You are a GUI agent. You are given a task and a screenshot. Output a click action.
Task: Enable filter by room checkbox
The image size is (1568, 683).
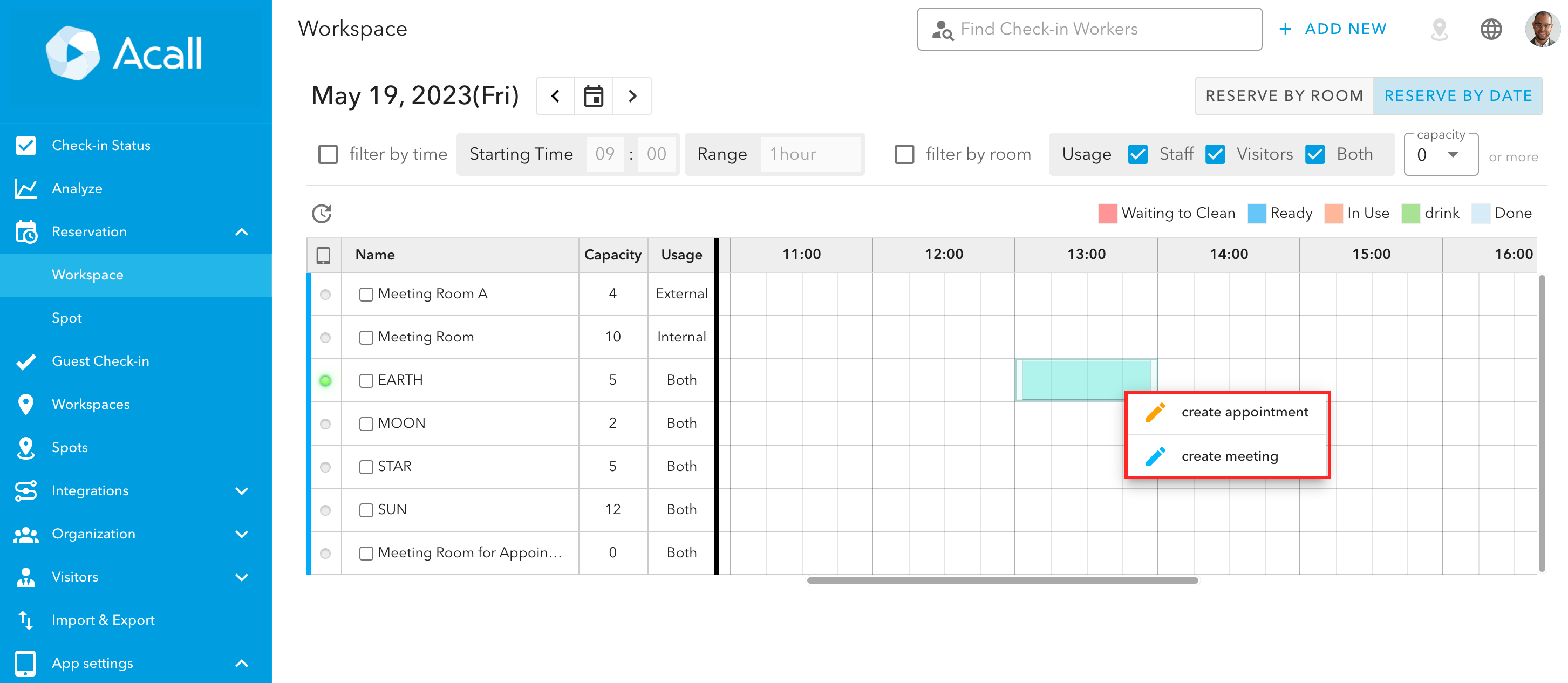(x=904, y=154)
